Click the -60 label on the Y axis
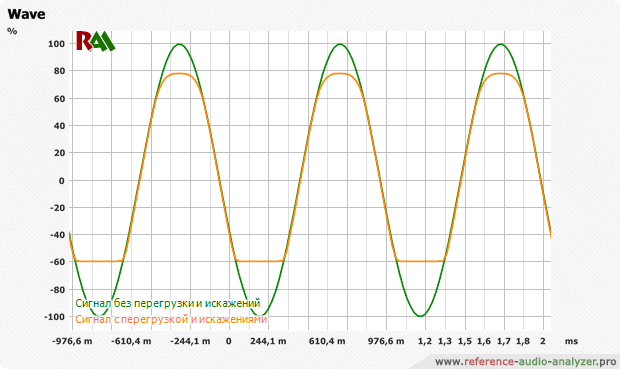 57,262
